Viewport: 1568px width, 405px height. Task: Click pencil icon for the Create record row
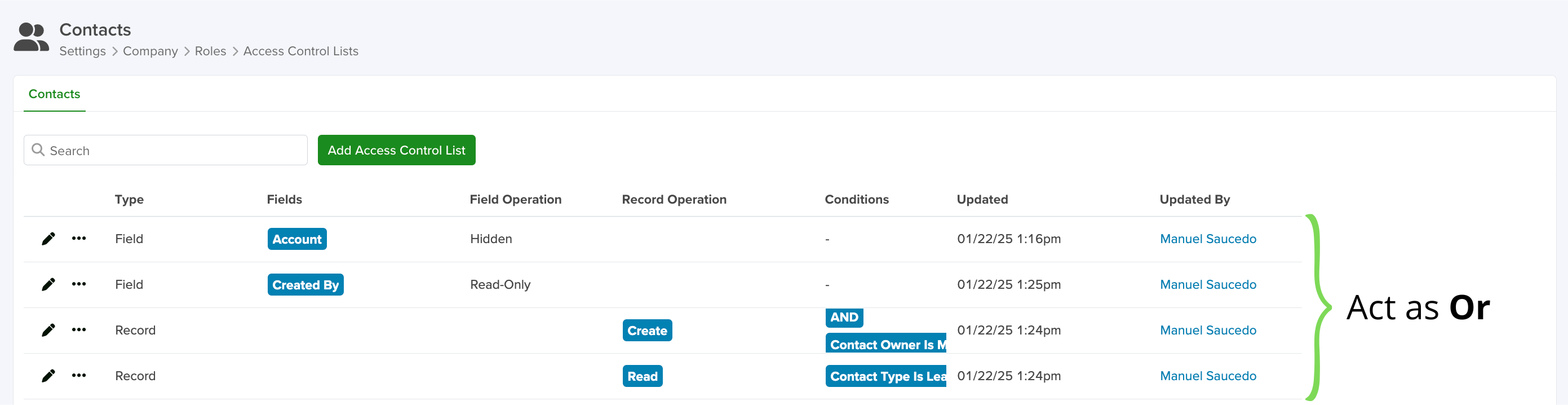pyautogui.click(x=48, y=330)
